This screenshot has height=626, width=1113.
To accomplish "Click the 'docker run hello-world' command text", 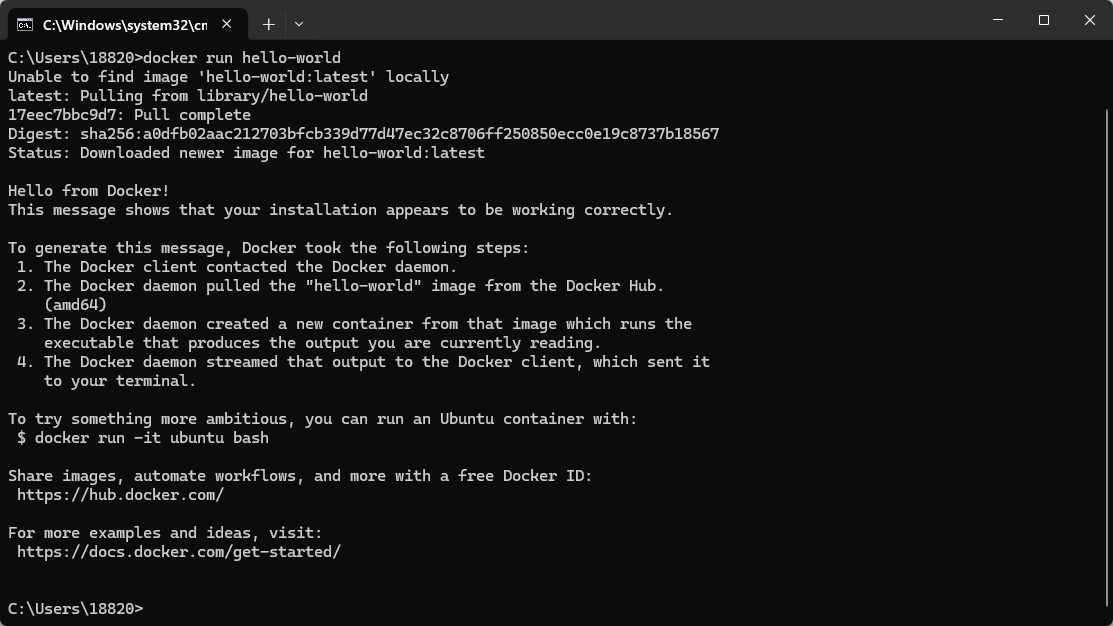I will pyautogui.click(x=242, y=58).
